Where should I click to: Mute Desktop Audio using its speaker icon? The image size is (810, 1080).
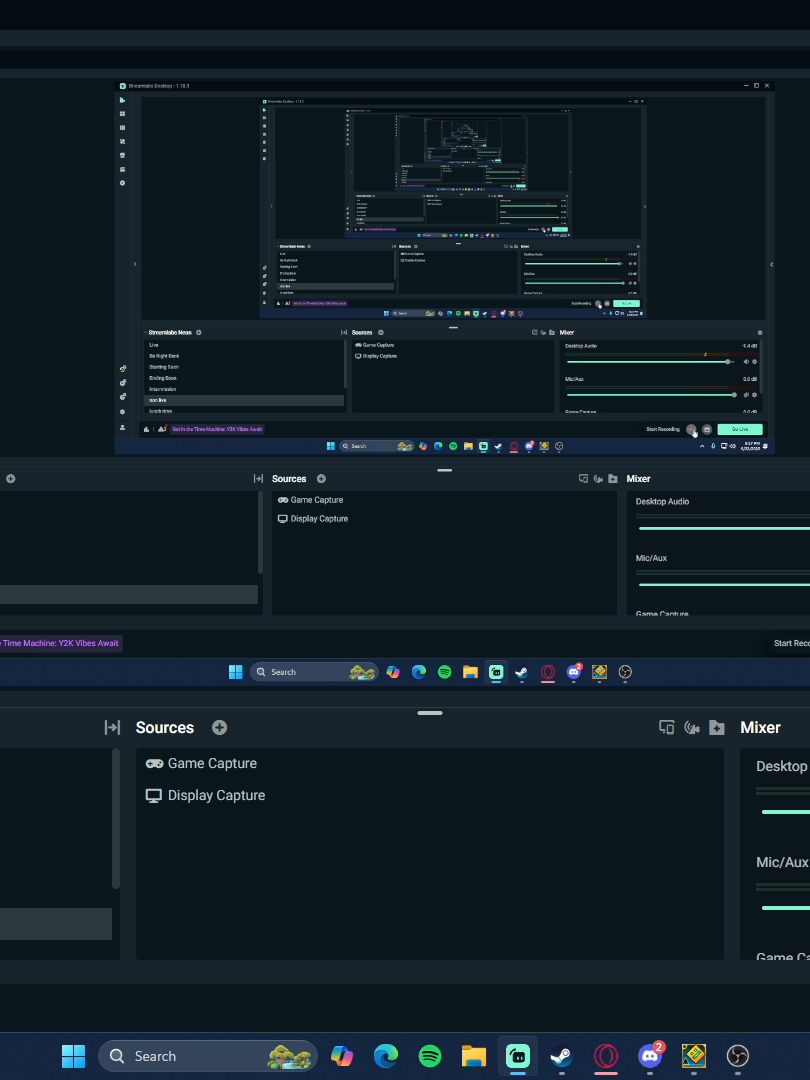coord(746,362)
